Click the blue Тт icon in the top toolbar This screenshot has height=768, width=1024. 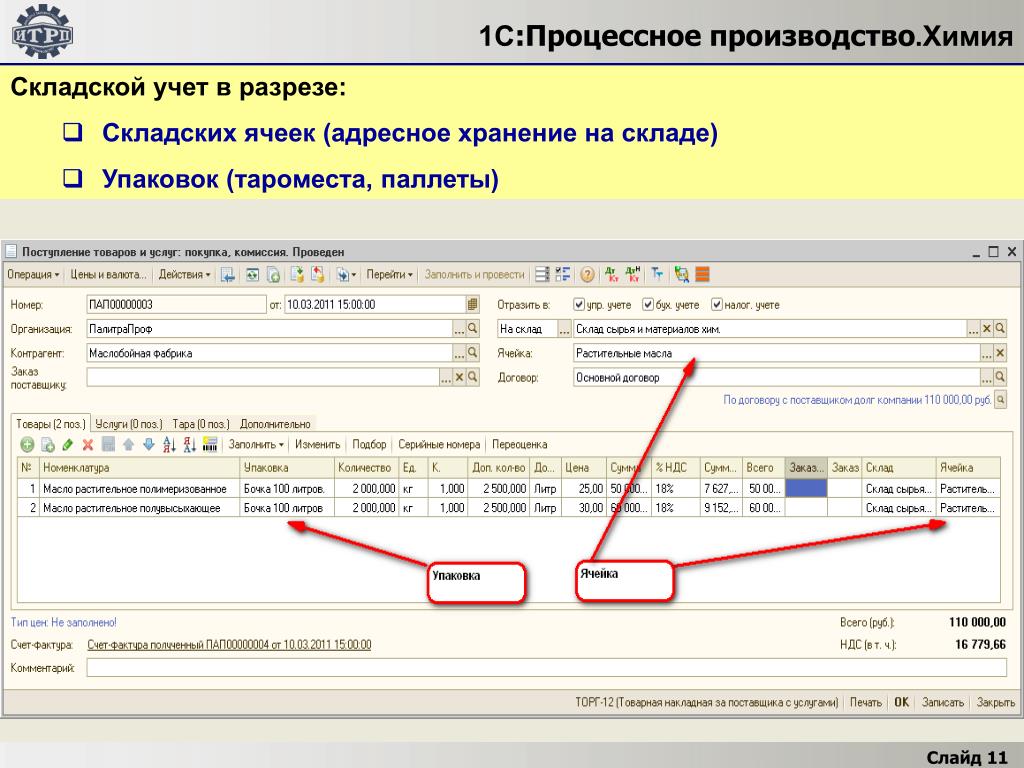(x=657, y=274)
